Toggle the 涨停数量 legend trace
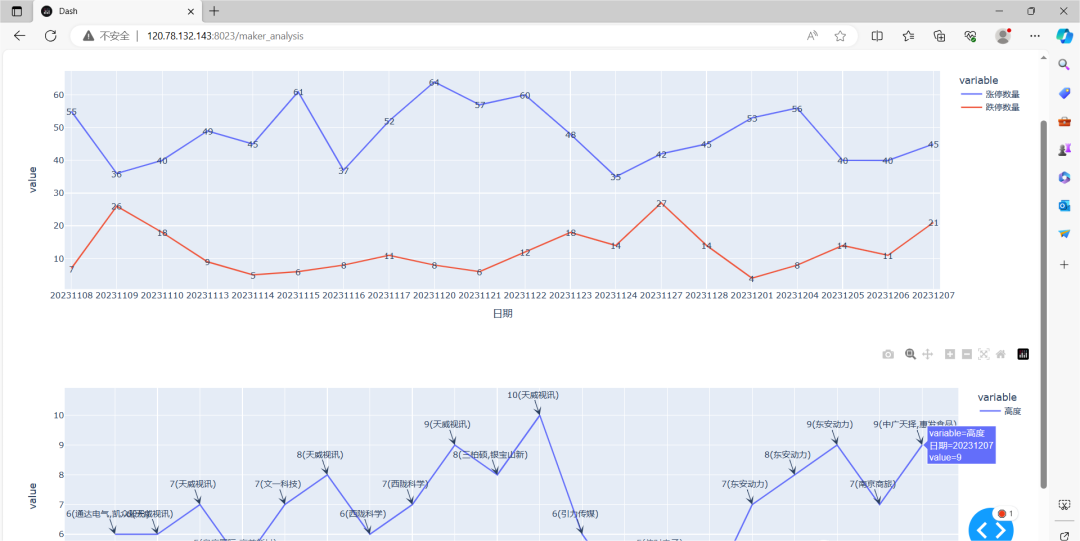This screenshot has width=1080, height=541. pos(992,94)
